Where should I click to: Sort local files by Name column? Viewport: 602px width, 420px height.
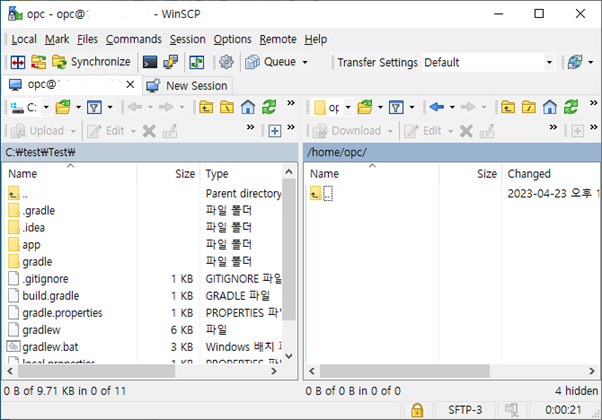coord(70,174)
